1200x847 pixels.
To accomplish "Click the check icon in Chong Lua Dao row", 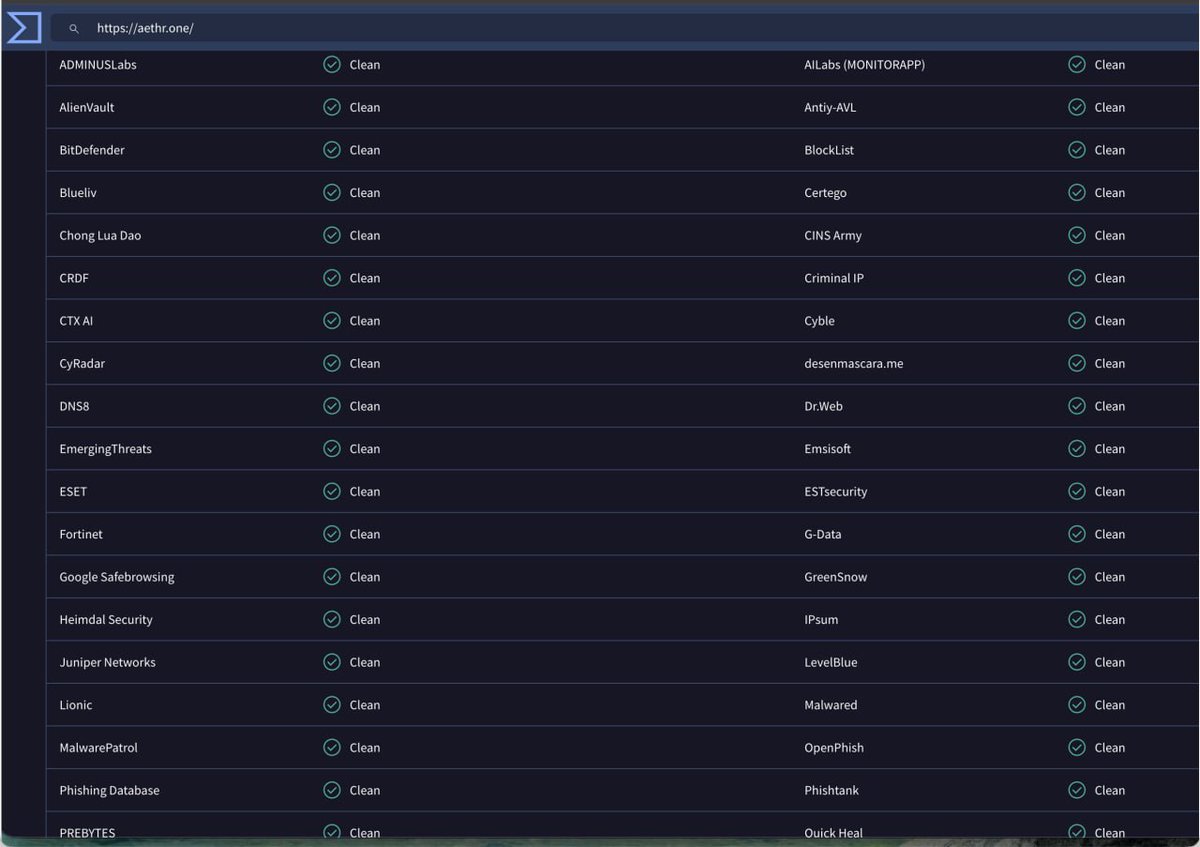I will pos(332,235).
